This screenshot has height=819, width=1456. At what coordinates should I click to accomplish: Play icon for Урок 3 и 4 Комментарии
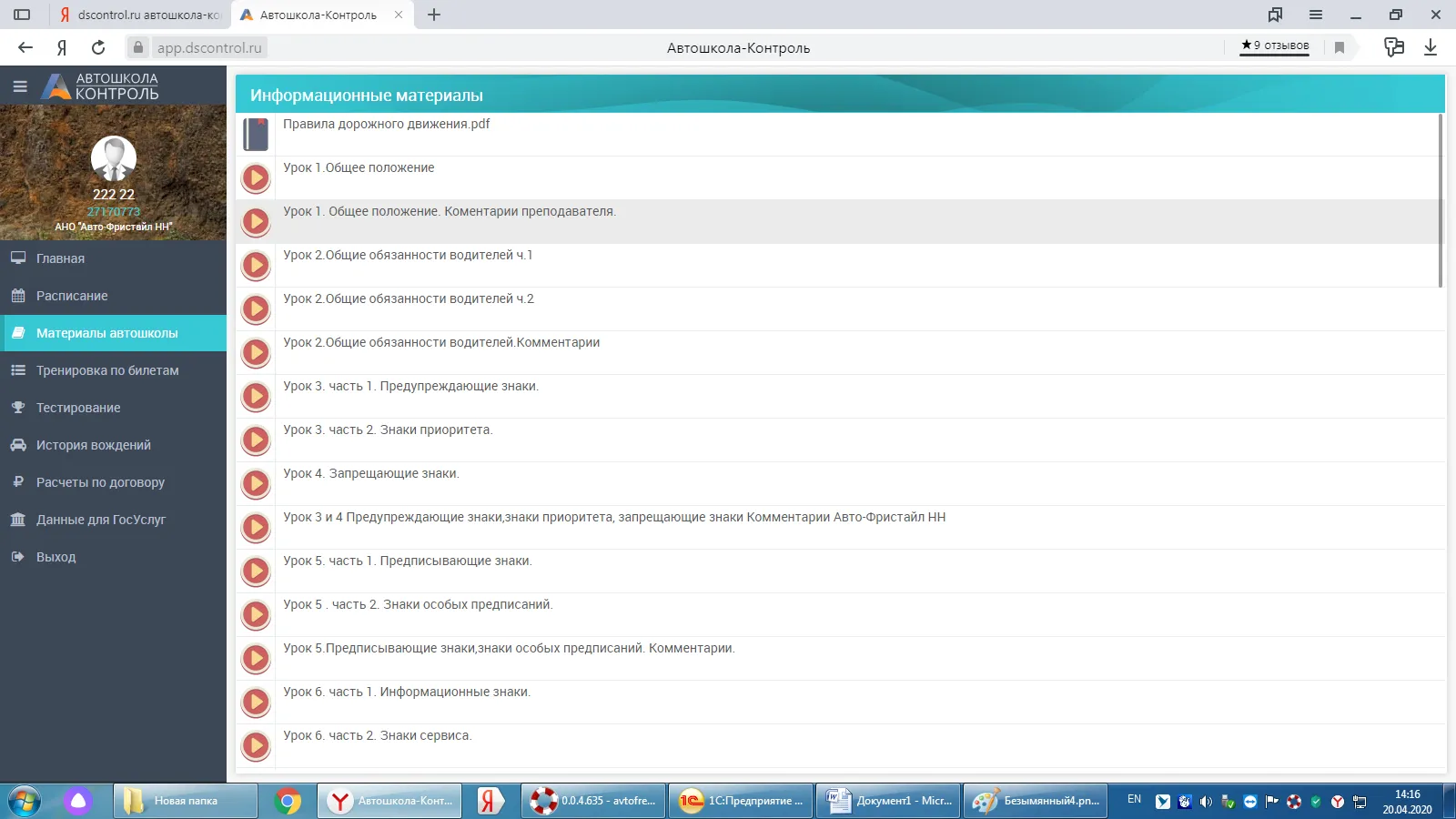pyautogui.click(x=256, y=528)
